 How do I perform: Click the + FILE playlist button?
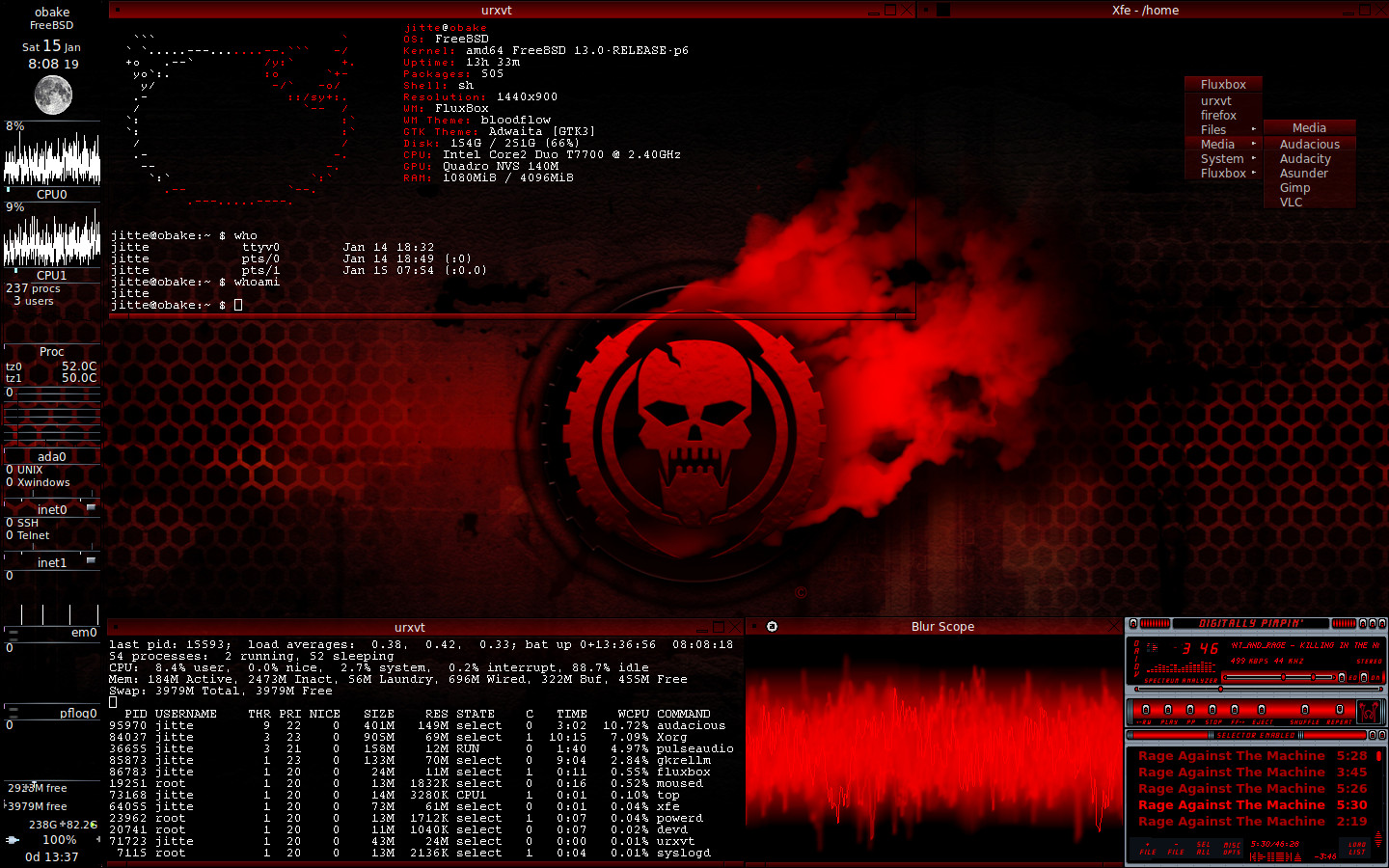(1148, 849)
